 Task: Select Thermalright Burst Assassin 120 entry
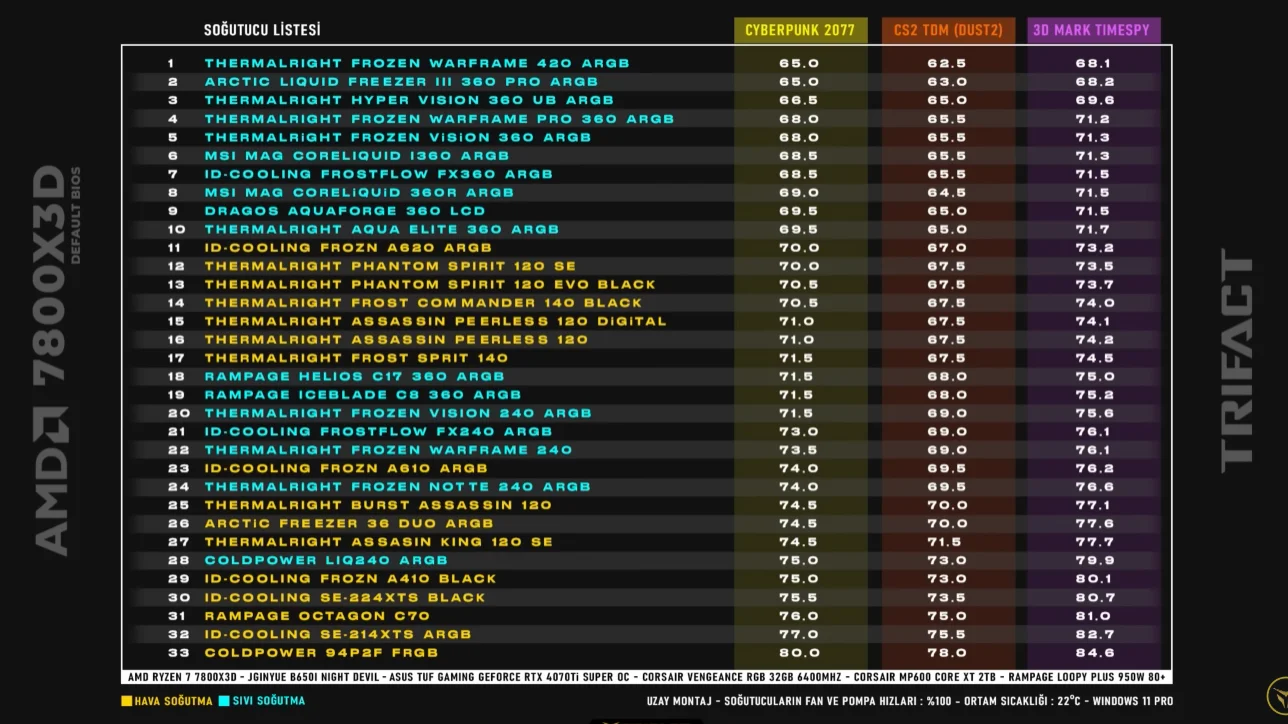(x=378, y=505)
